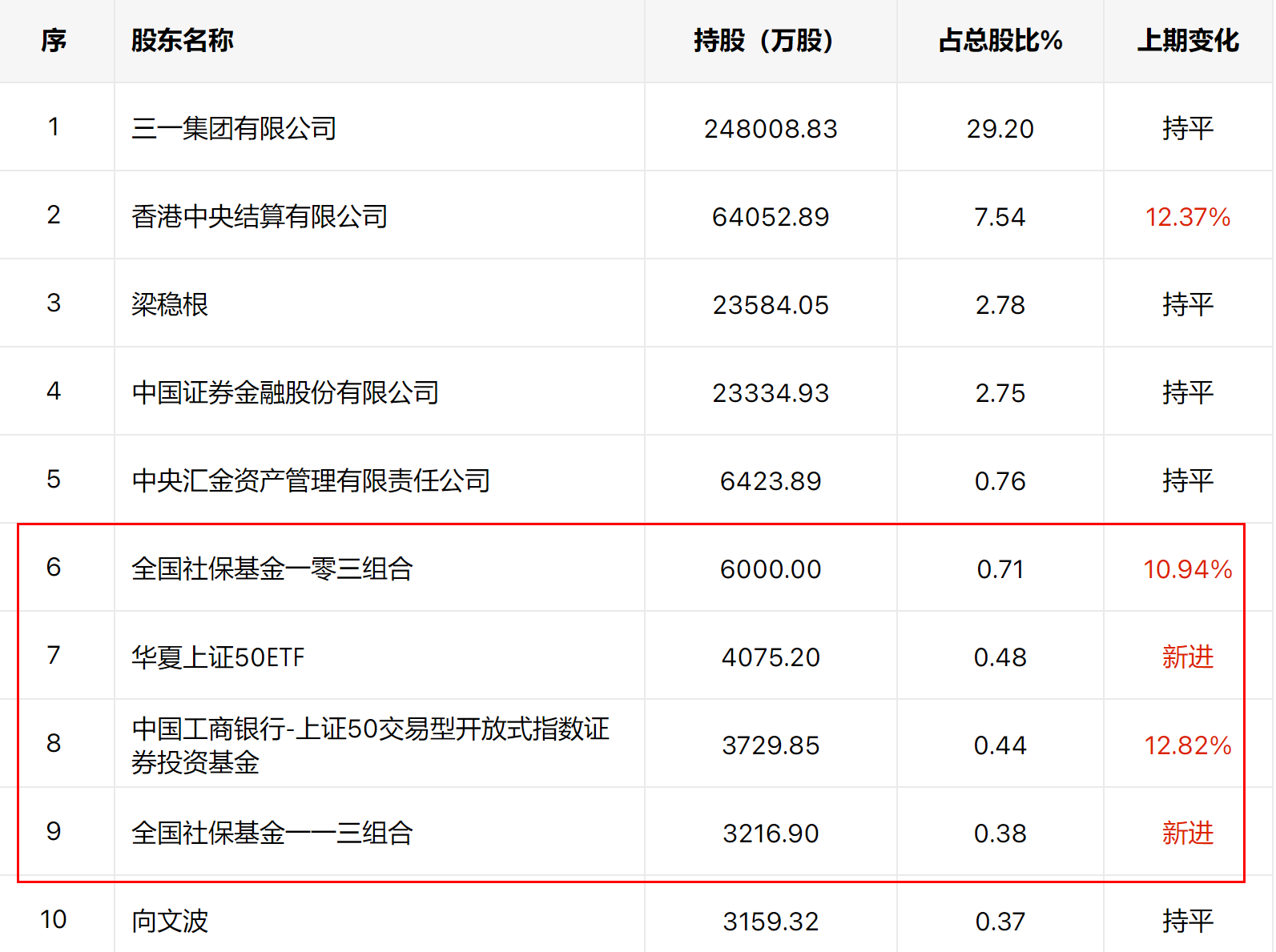This screenshot has height=952, width=1276.
Task: Click 持平 in 向文波 row
Action: click(1188, 921)
